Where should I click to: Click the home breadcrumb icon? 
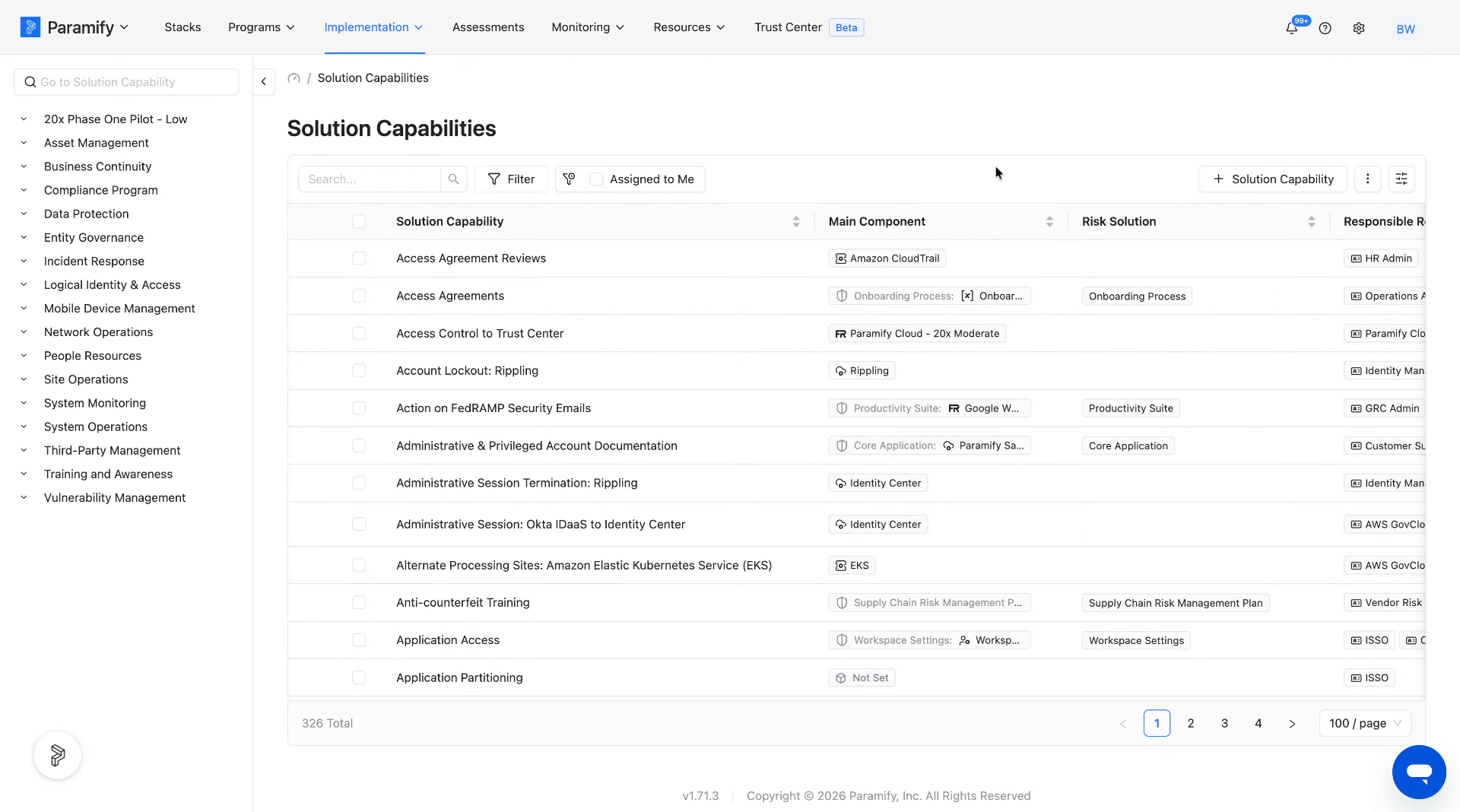294,78
